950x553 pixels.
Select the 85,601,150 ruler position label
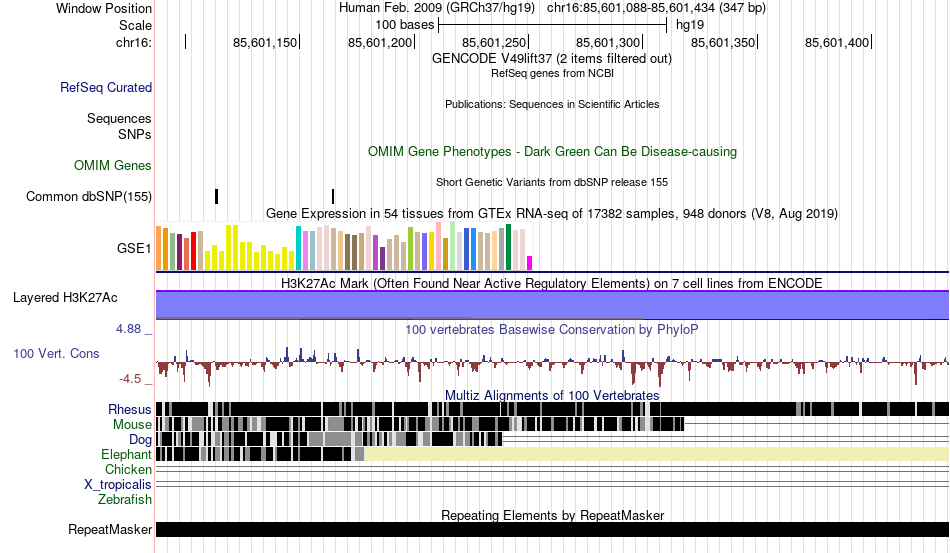265,42
